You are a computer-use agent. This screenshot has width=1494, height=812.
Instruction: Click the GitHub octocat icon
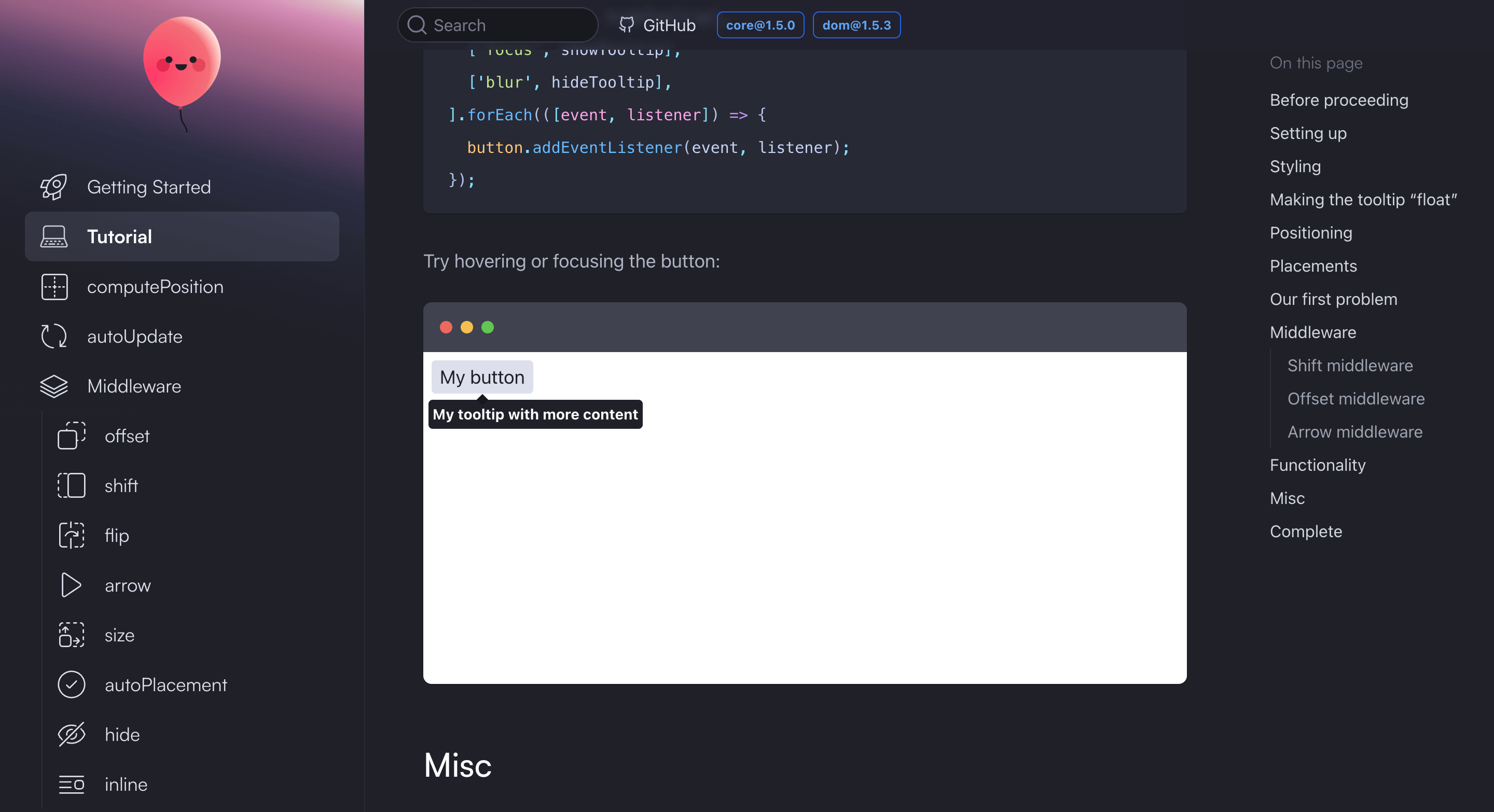point(626,24)
